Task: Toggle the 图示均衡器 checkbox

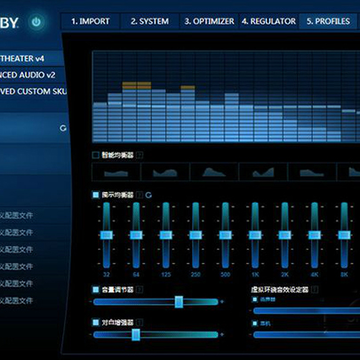Action: tap(96, 195)
